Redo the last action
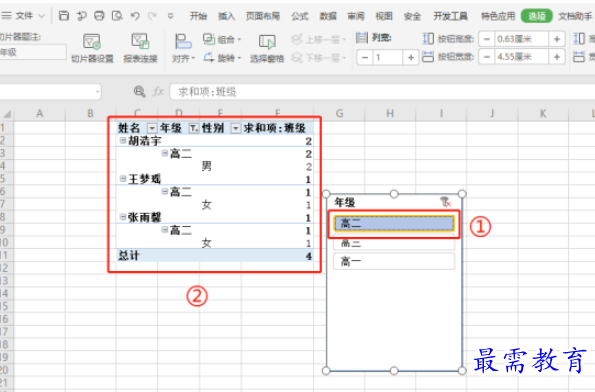Screen dimensions: 595x392 (x=152, y=16)
